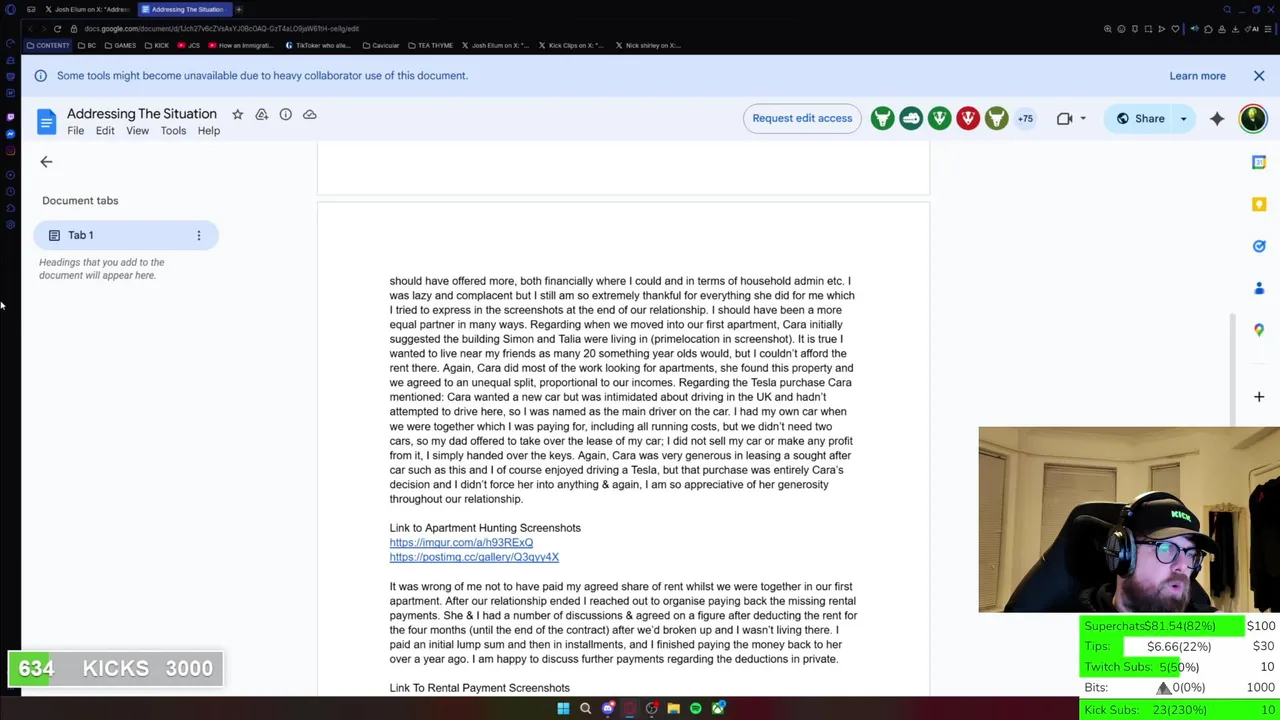Expand the video call dropdown arrow

coord(1082,119)
